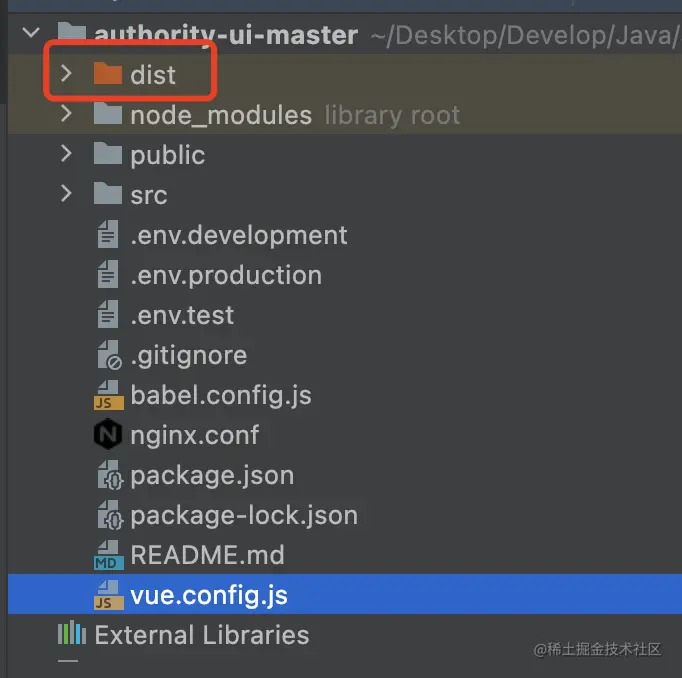Viewport: 682px width, 678px height.
Task: Click the .gitignore file icon
Action: point(109,355)
